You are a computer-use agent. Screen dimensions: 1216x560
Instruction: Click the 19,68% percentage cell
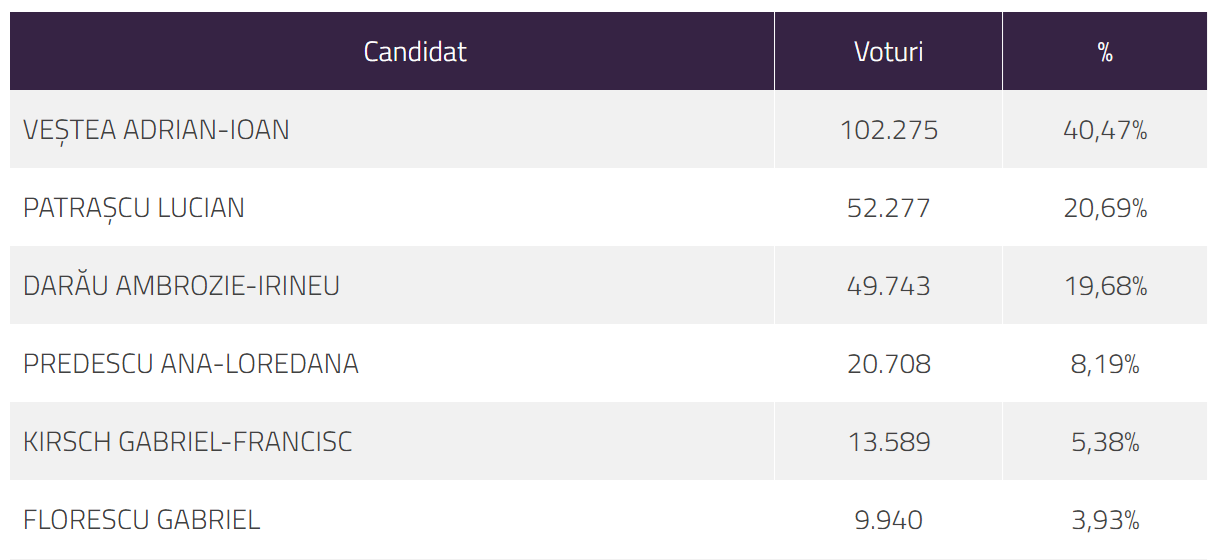1104,286
